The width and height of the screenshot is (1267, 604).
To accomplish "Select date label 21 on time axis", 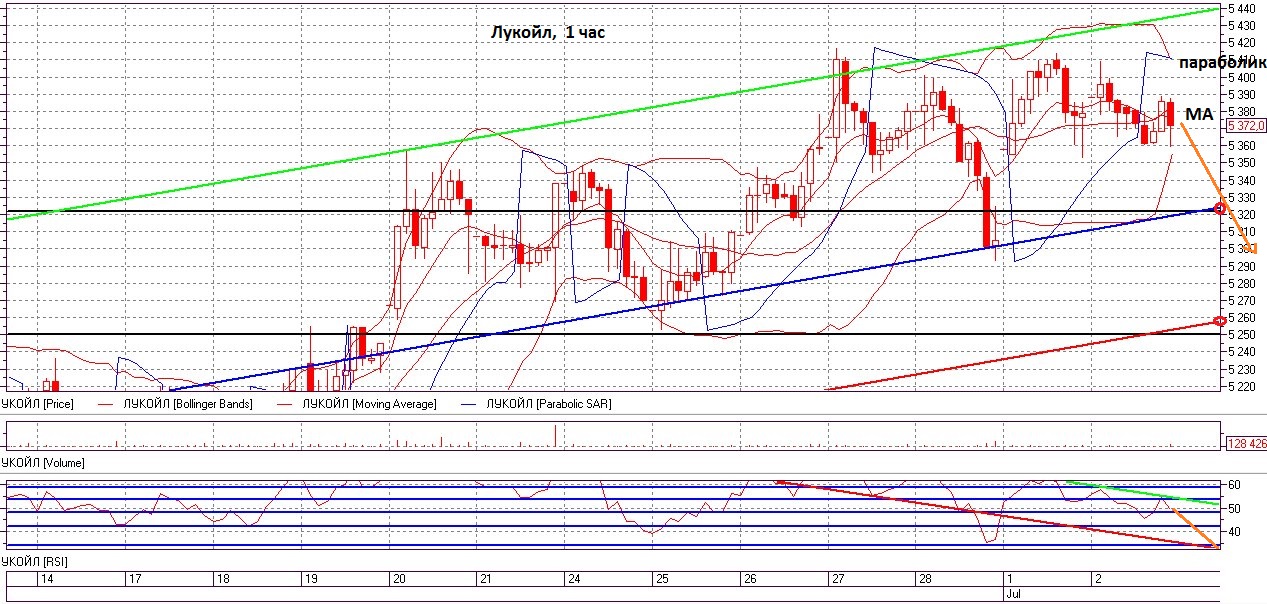I will 486,579.
